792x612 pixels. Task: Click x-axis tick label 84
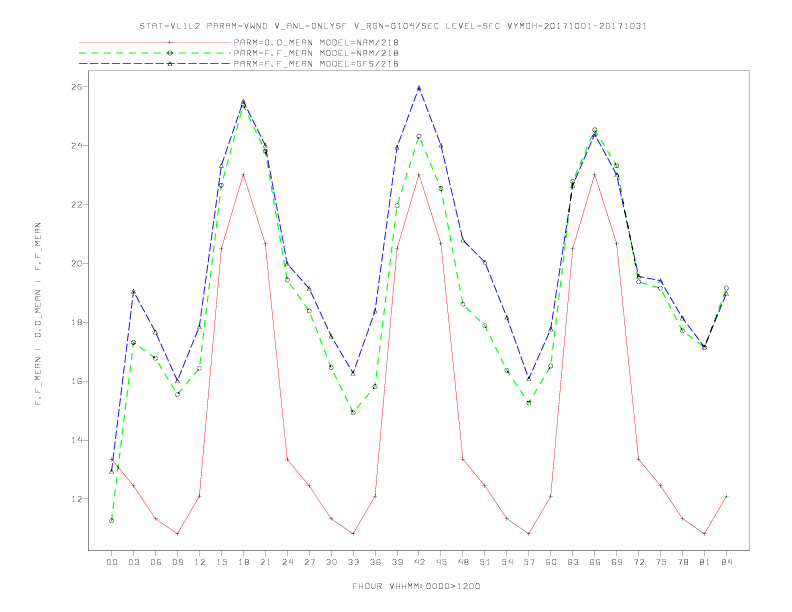[x=726, y=562]
